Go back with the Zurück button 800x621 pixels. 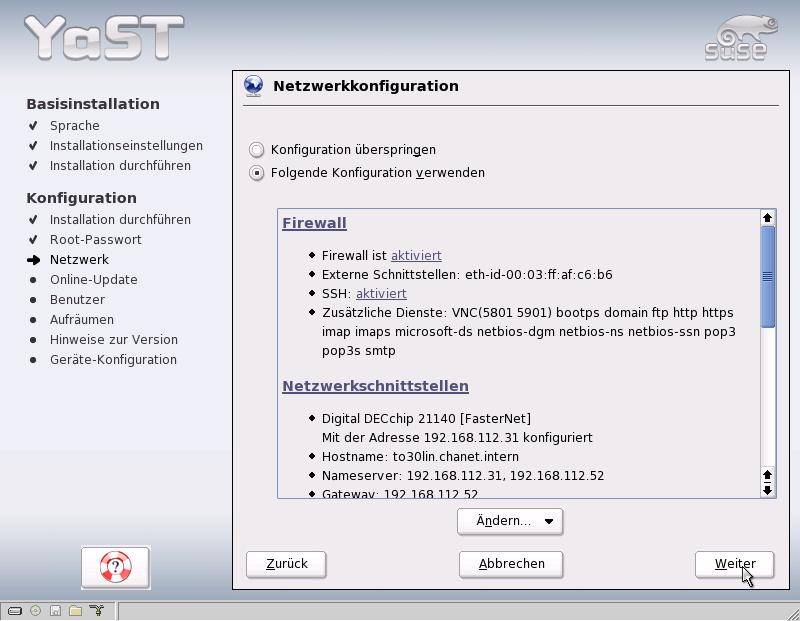point(286,564)
